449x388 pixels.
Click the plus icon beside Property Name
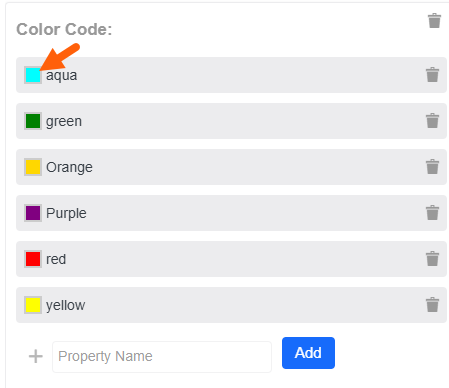click(36, 356)
